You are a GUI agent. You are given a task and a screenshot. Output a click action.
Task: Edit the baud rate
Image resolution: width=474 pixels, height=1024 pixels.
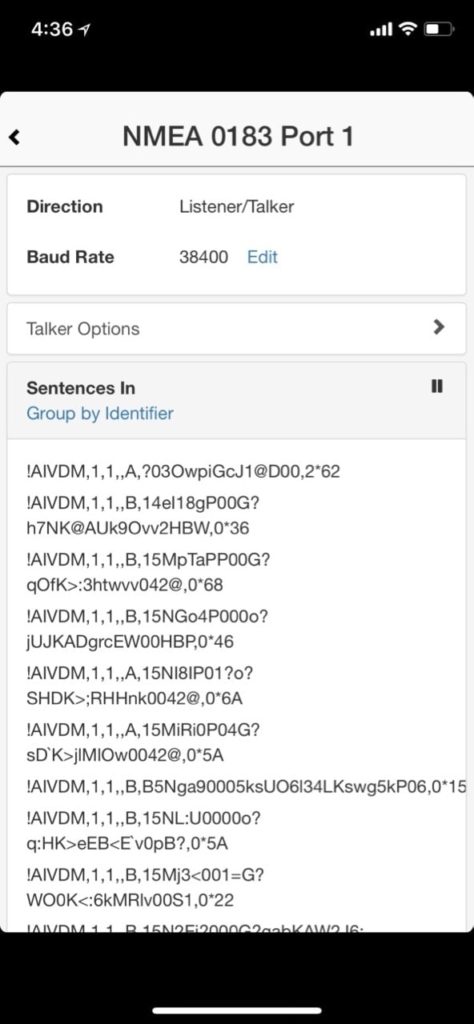point(262,257)
